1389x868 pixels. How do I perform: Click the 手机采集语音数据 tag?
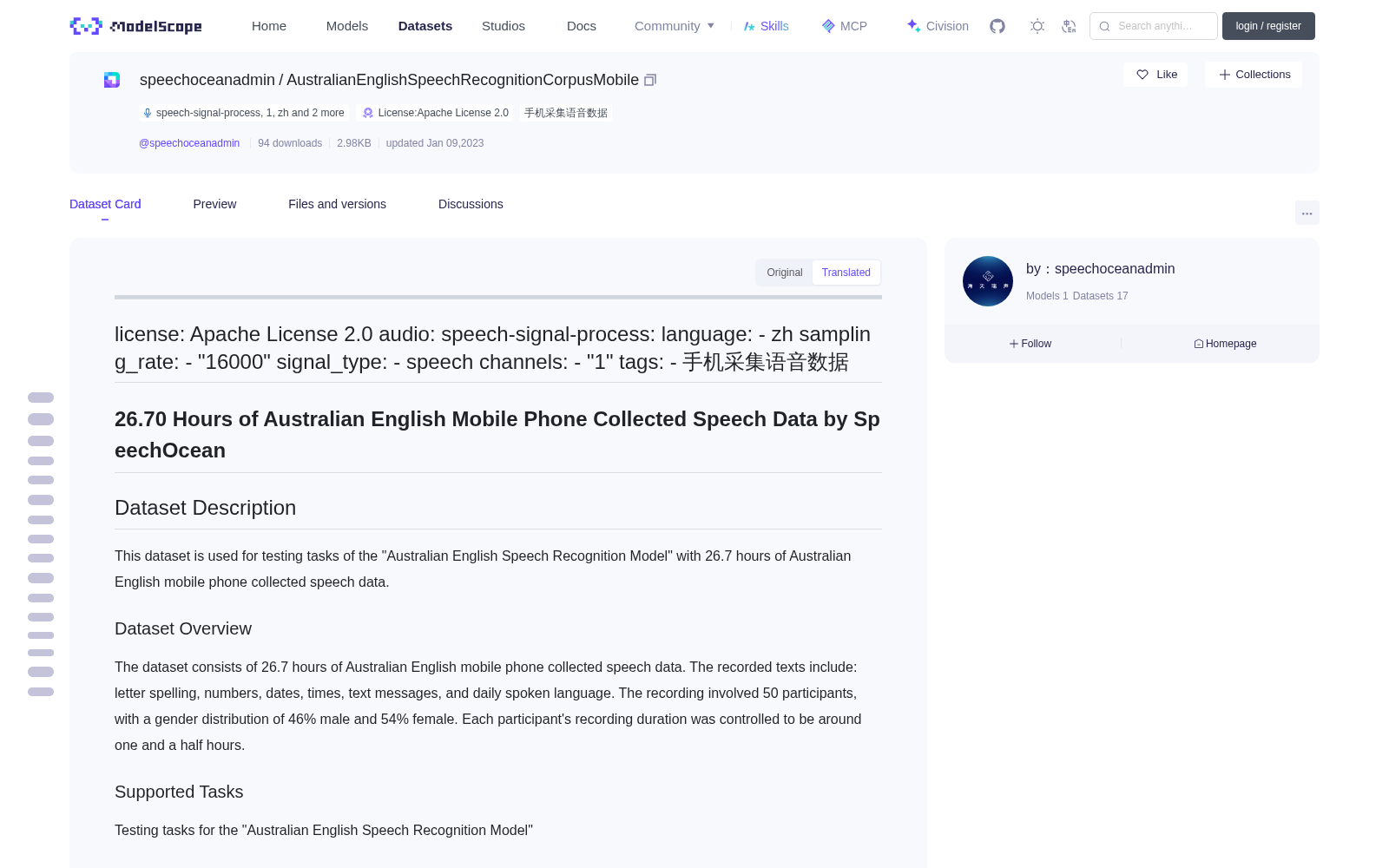click(566, 113)
